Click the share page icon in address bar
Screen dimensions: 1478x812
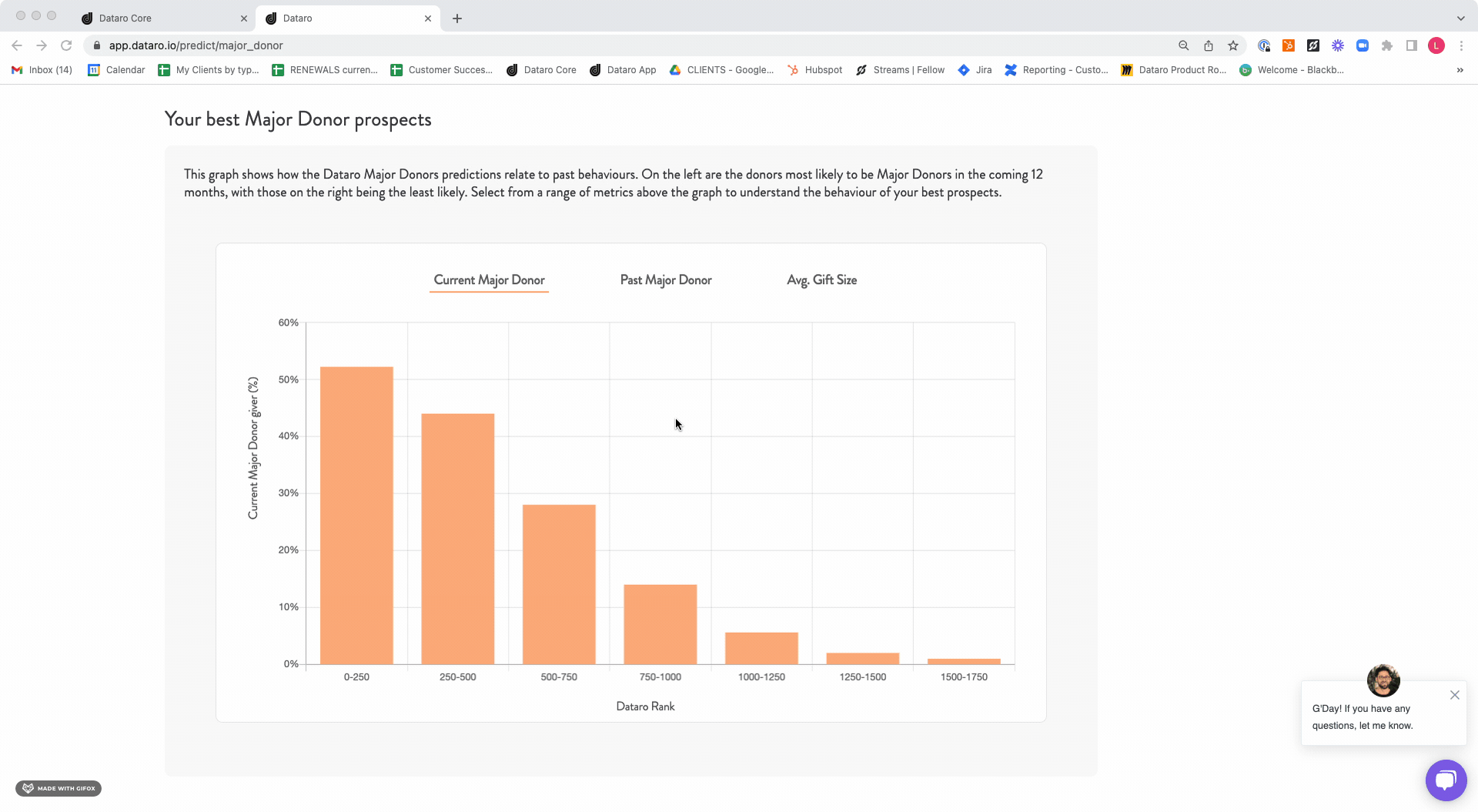tap(1209, 45)
